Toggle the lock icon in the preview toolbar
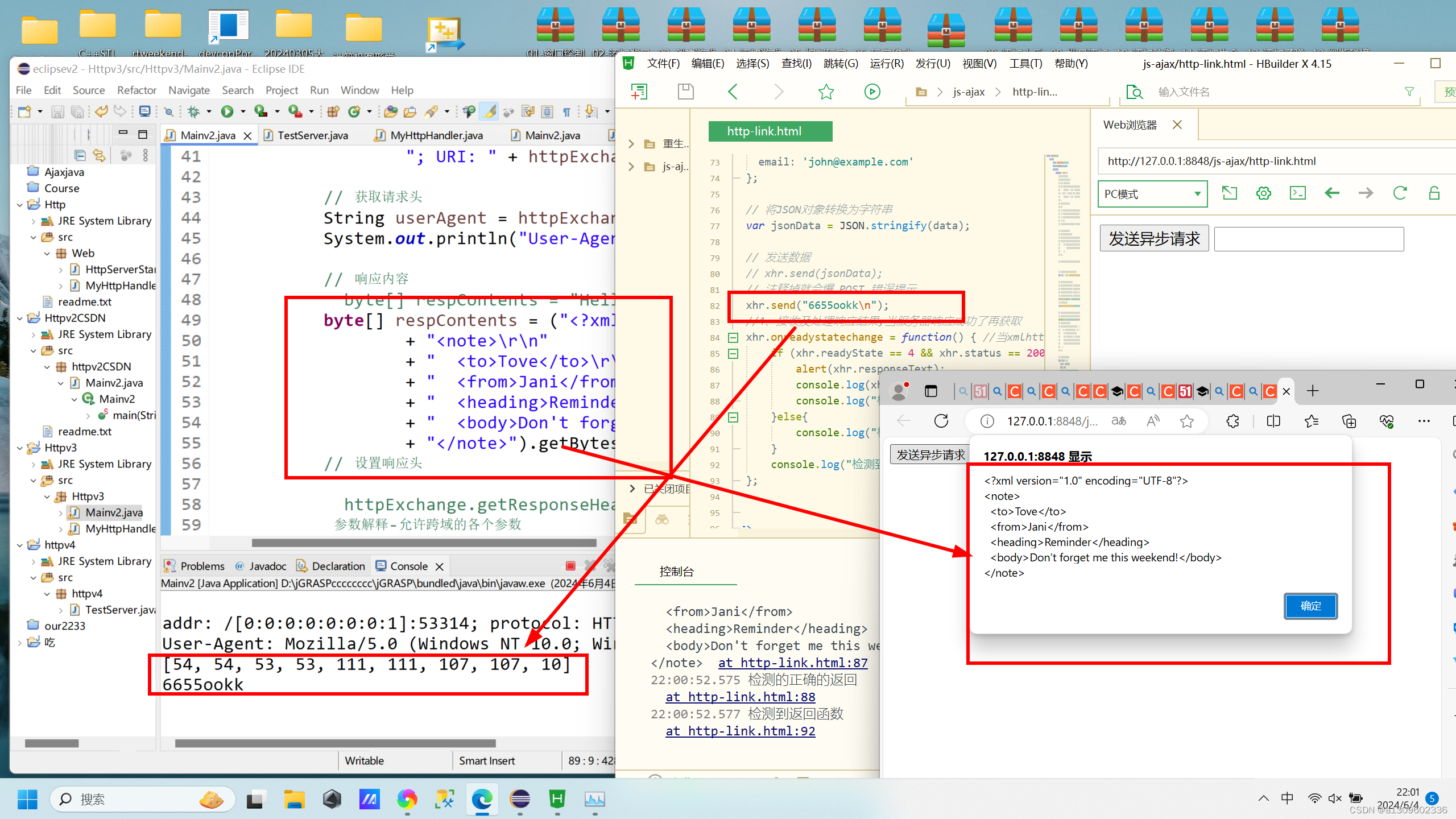 1436,193
